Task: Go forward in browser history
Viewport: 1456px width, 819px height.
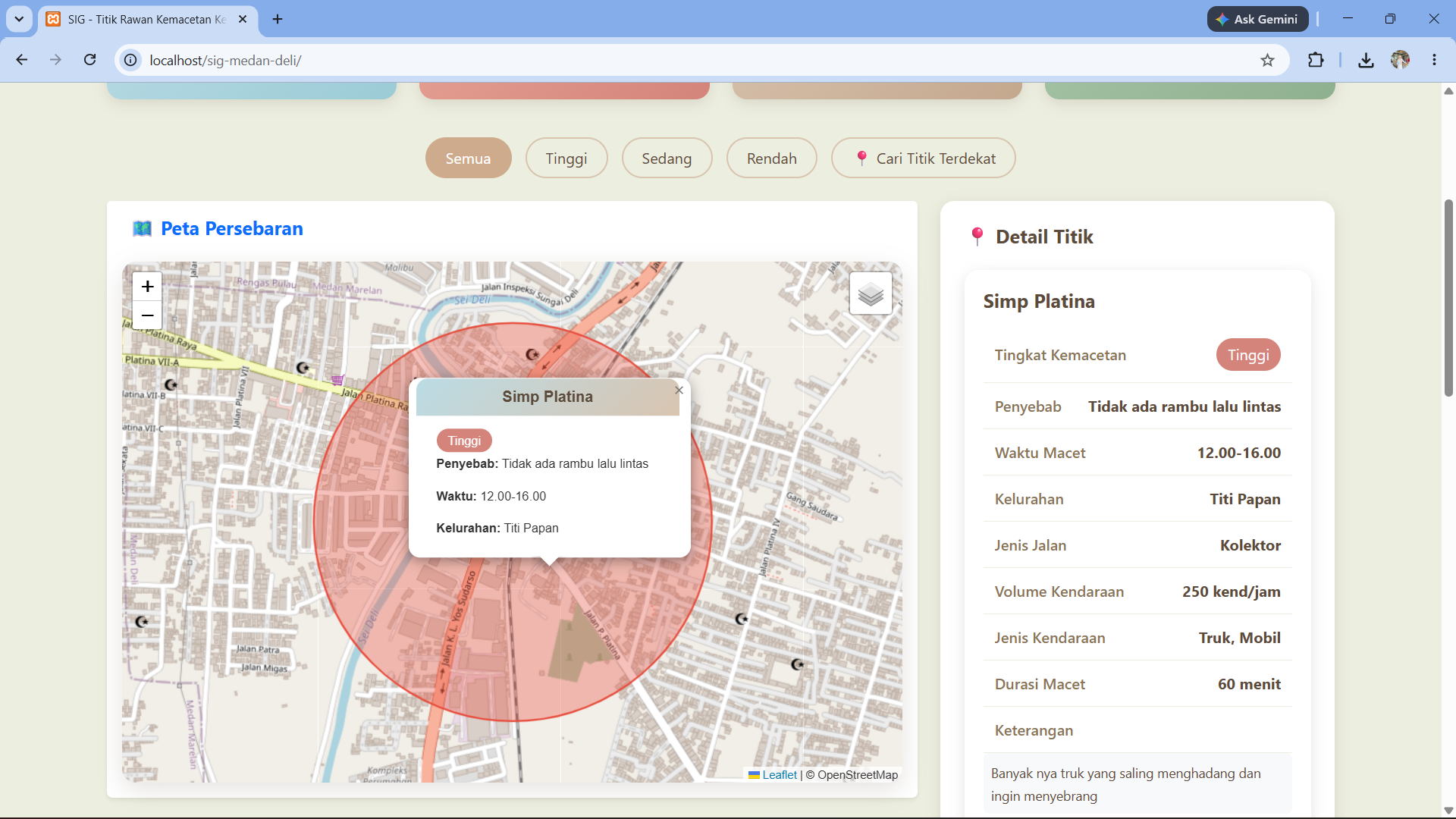Action: (x=55, y=60)
